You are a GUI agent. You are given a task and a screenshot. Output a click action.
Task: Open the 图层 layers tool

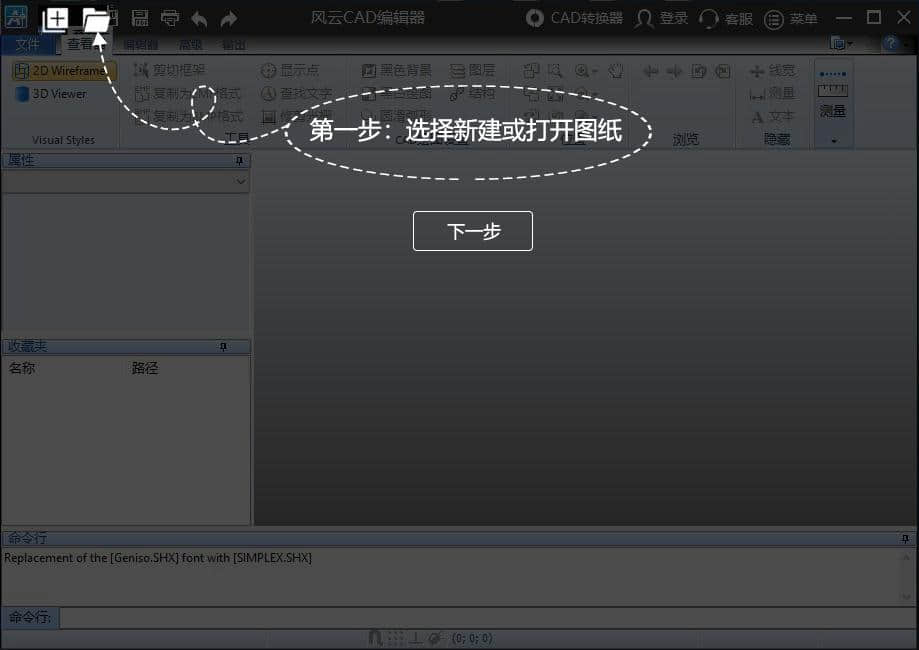[472, 71]
